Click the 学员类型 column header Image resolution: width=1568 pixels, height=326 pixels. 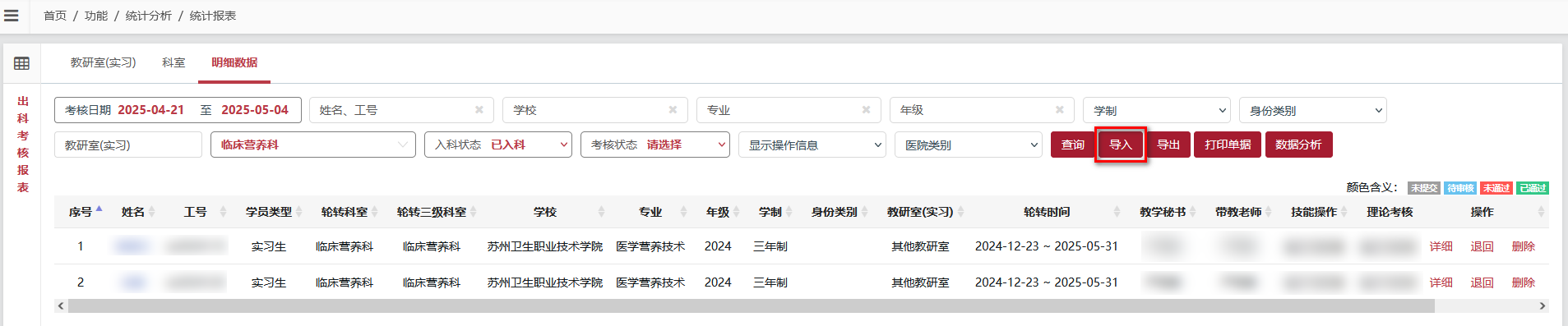coord(269,212)
